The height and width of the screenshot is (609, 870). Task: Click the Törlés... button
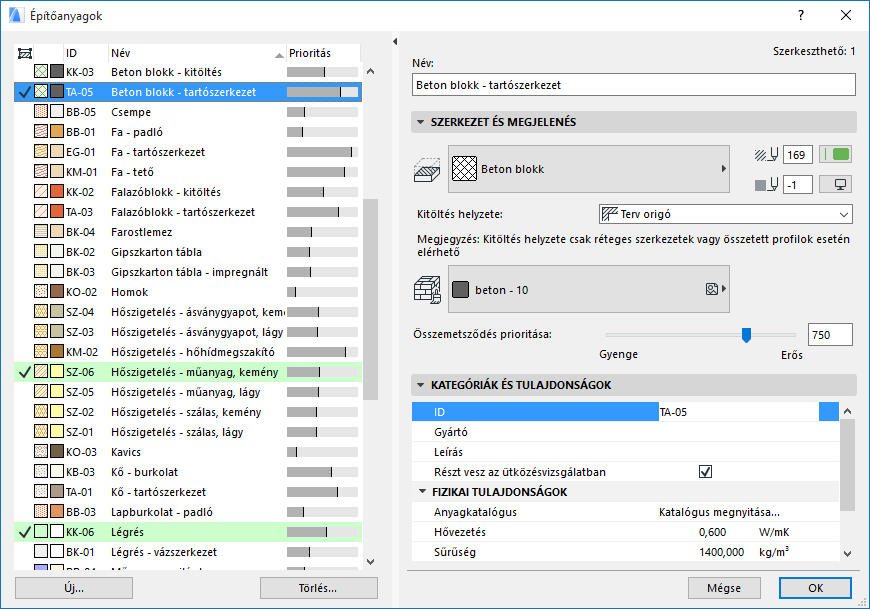(x=318, y=588)
